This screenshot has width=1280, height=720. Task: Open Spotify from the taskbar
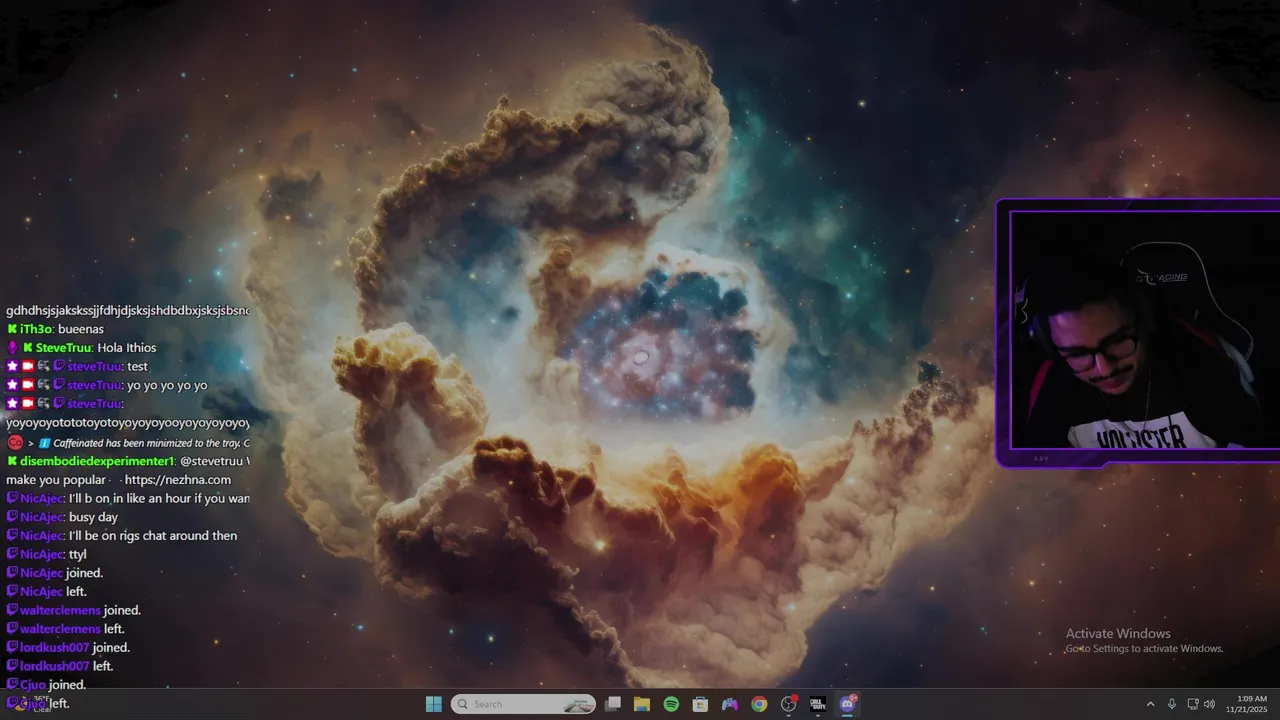pyautogui.click(x=671, y=704)
